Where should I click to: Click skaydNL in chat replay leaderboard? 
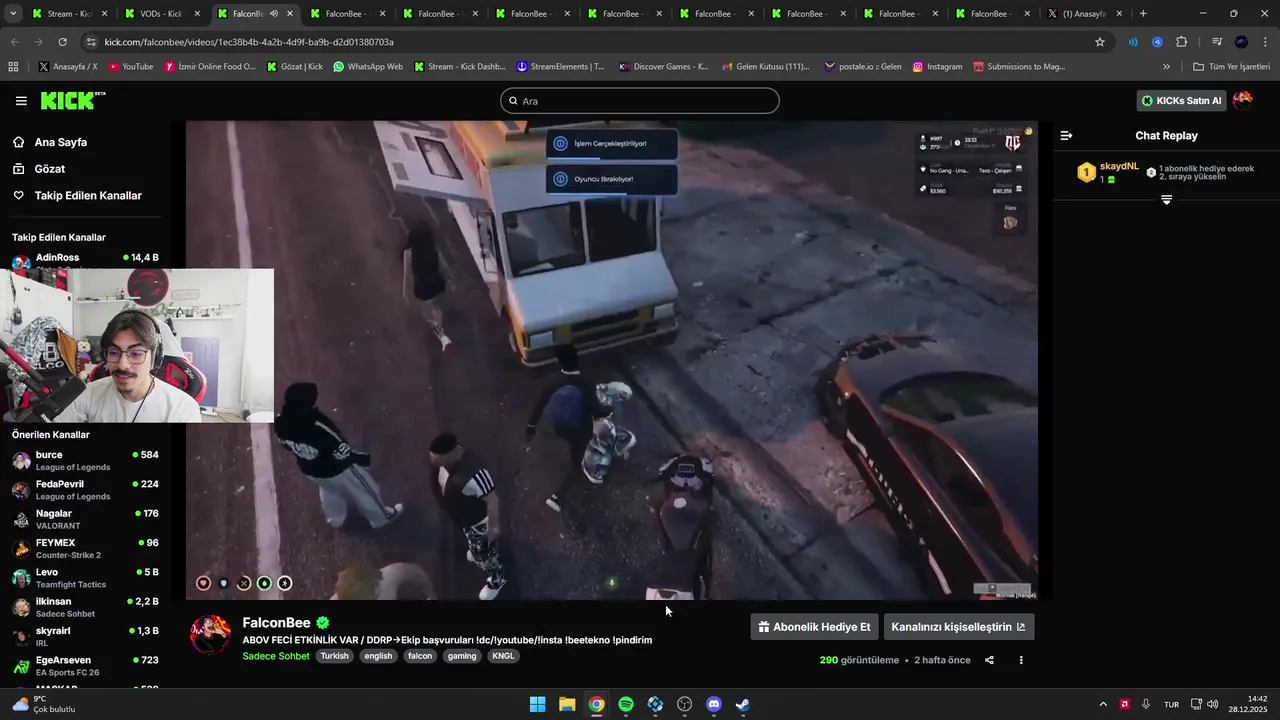1119,166
